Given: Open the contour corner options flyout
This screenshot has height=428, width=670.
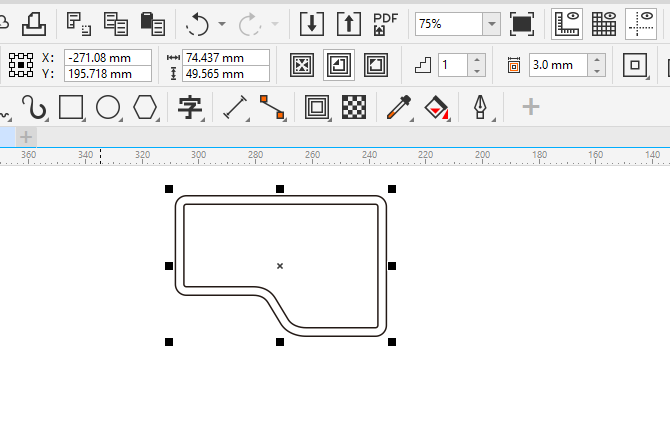Looking at the screenshot, I should pos(635,65).
